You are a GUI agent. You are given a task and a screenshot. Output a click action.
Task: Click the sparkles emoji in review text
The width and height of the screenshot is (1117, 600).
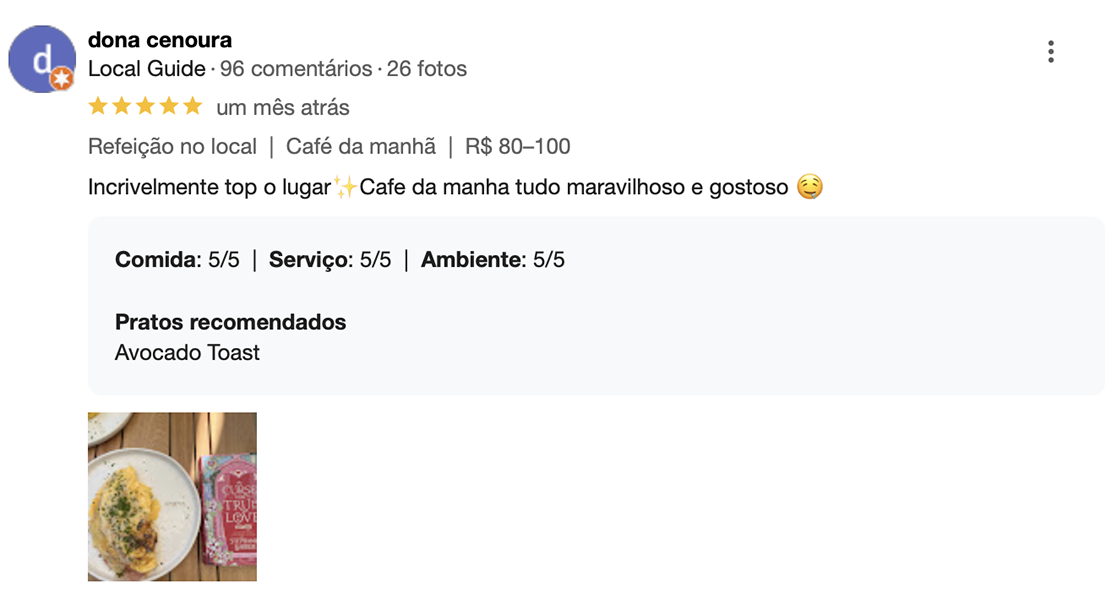[x=346, y=187]
